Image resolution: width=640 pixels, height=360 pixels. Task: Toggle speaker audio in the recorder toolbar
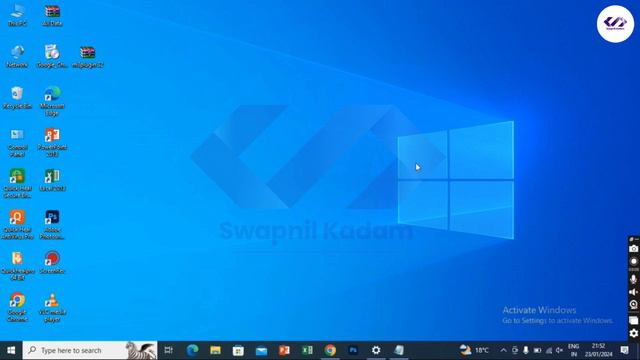click(x=633, y=292)
